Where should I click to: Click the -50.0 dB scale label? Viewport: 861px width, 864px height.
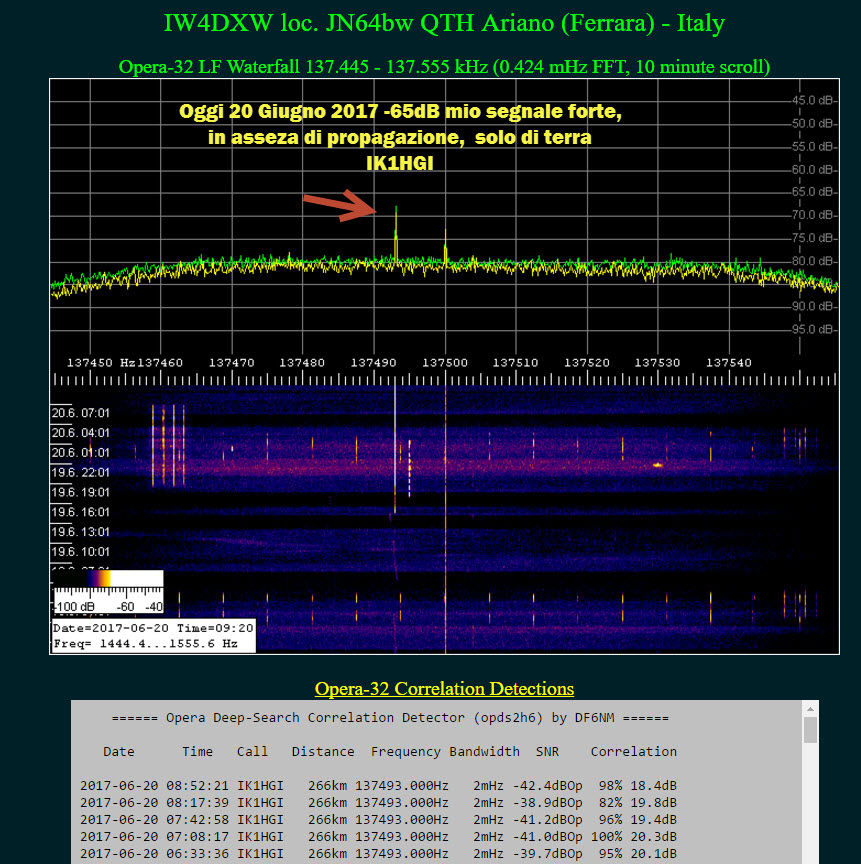click(x=813, y=123)
